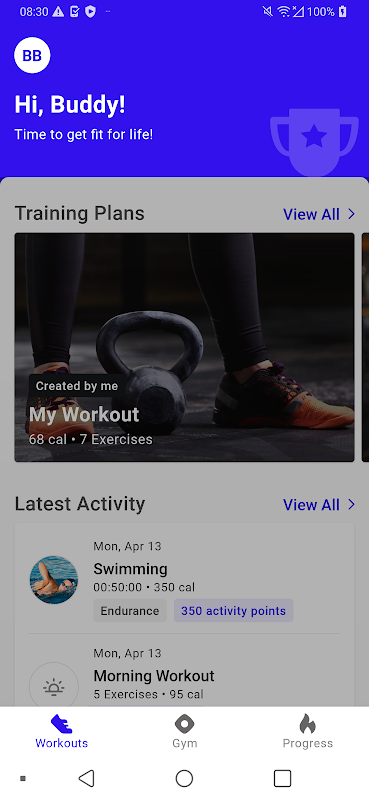Open the BB profile avatar
The height and width of the screenshot is (800, 369).
point(32,55)
